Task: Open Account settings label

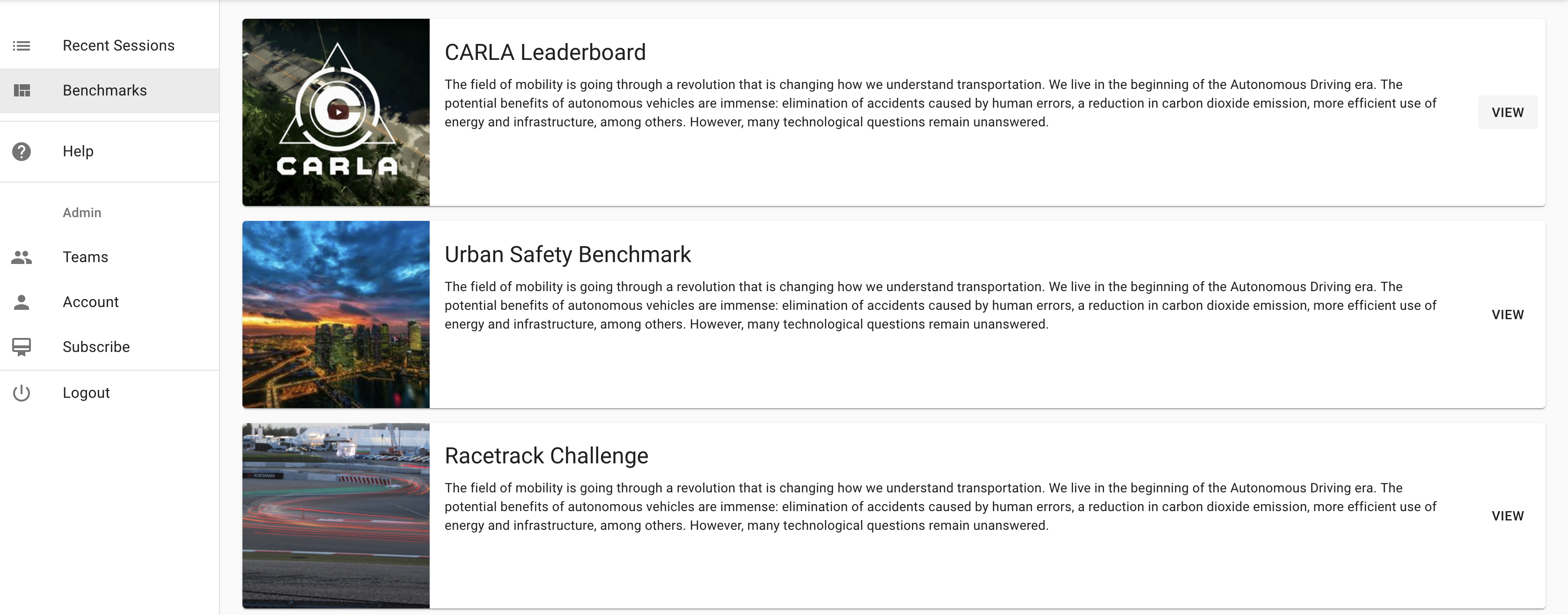Action: click(x=91, y=302)
